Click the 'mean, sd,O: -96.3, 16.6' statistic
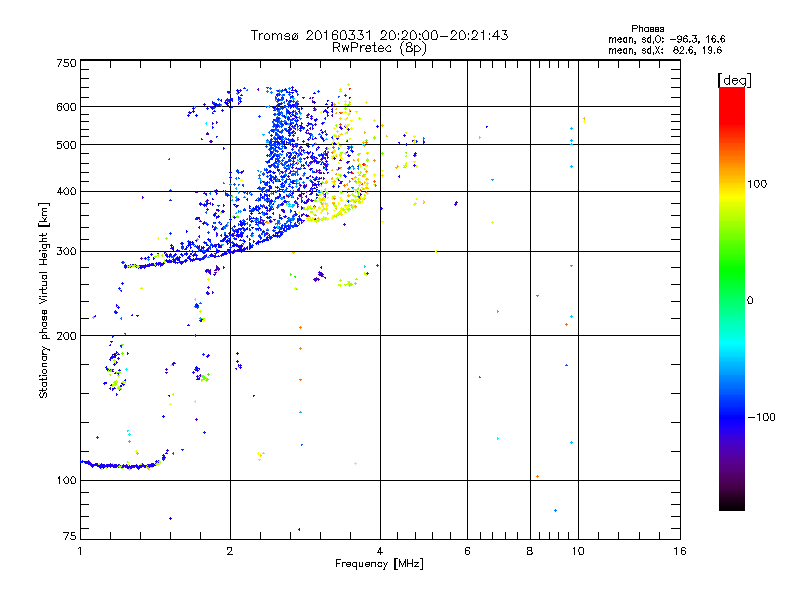 coord(666,39)
